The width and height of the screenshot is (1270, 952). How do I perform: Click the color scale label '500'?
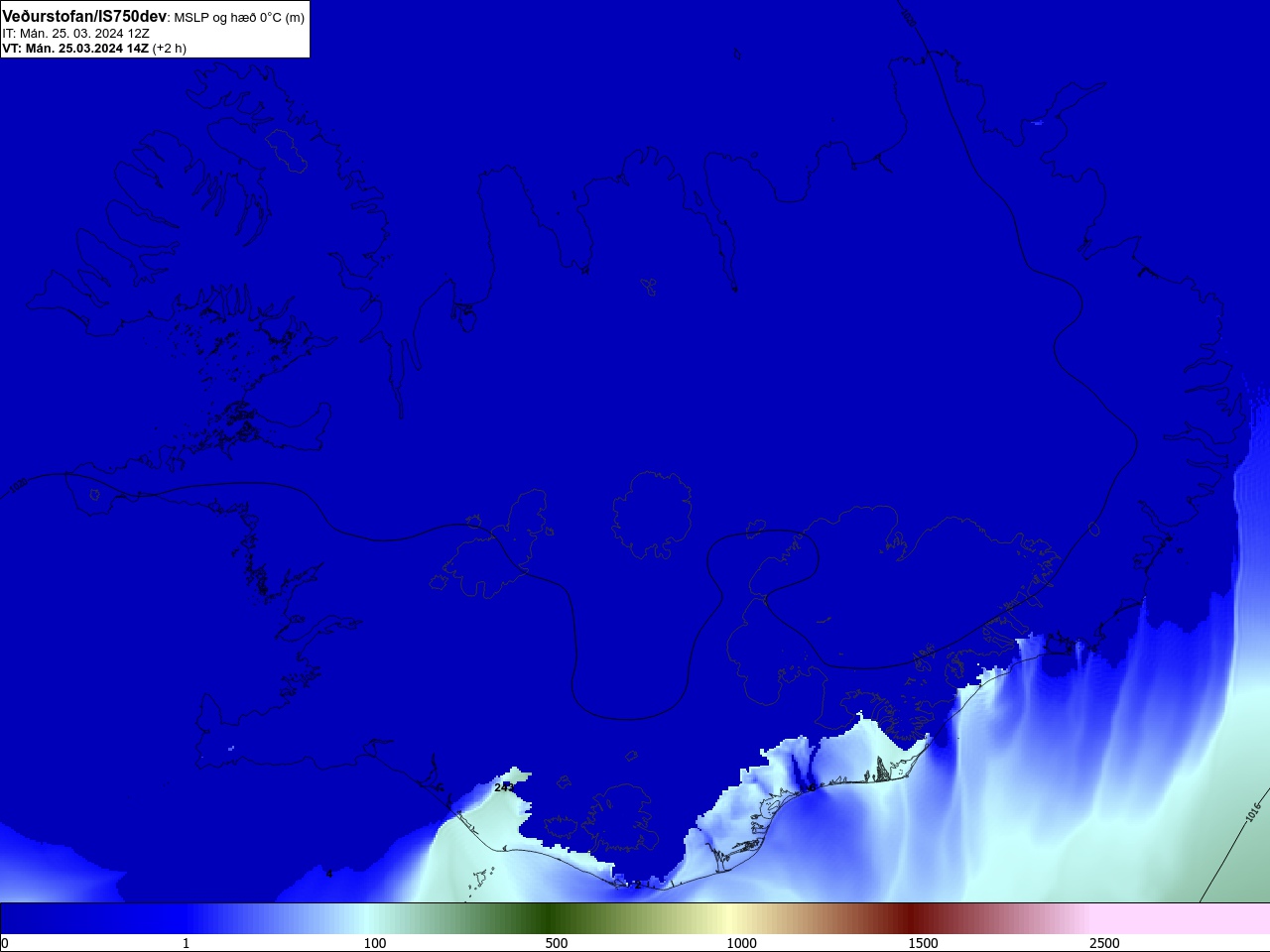click(557, 943)
